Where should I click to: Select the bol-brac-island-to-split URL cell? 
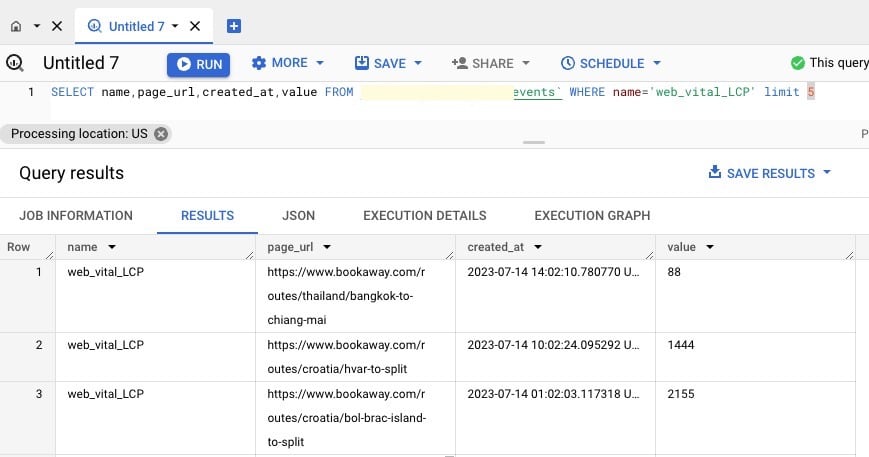(x=355, y=418)
